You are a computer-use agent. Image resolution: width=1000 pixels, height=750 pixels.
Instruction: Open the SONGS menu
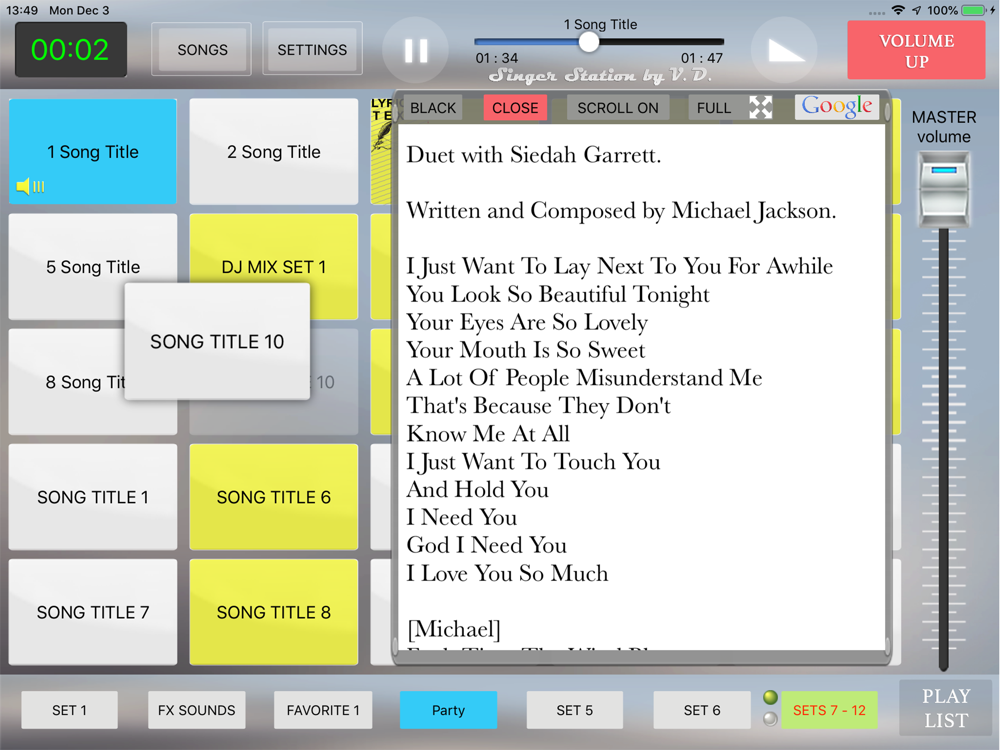202,50
